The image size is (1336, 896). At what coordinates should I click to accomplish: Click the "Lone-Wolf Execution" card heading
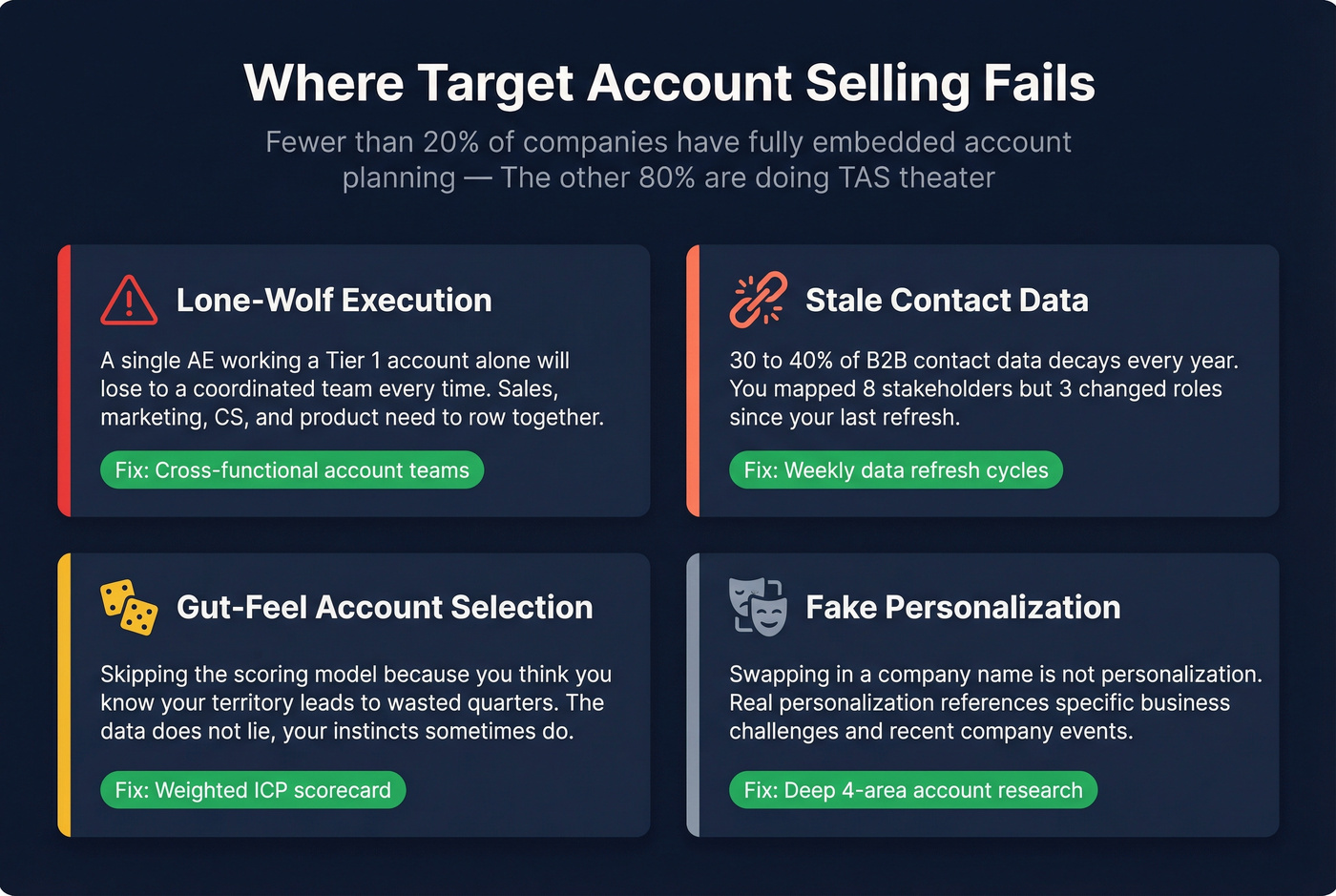[x=334, y=301]
